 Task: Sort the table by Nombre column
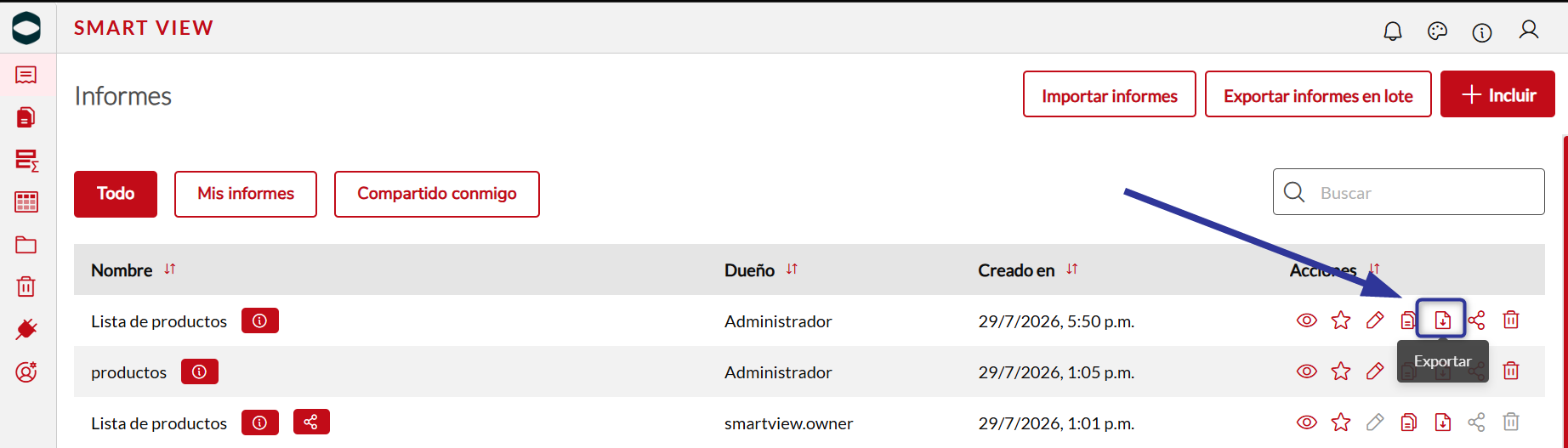pyautogui.click(x=170, y=269)
